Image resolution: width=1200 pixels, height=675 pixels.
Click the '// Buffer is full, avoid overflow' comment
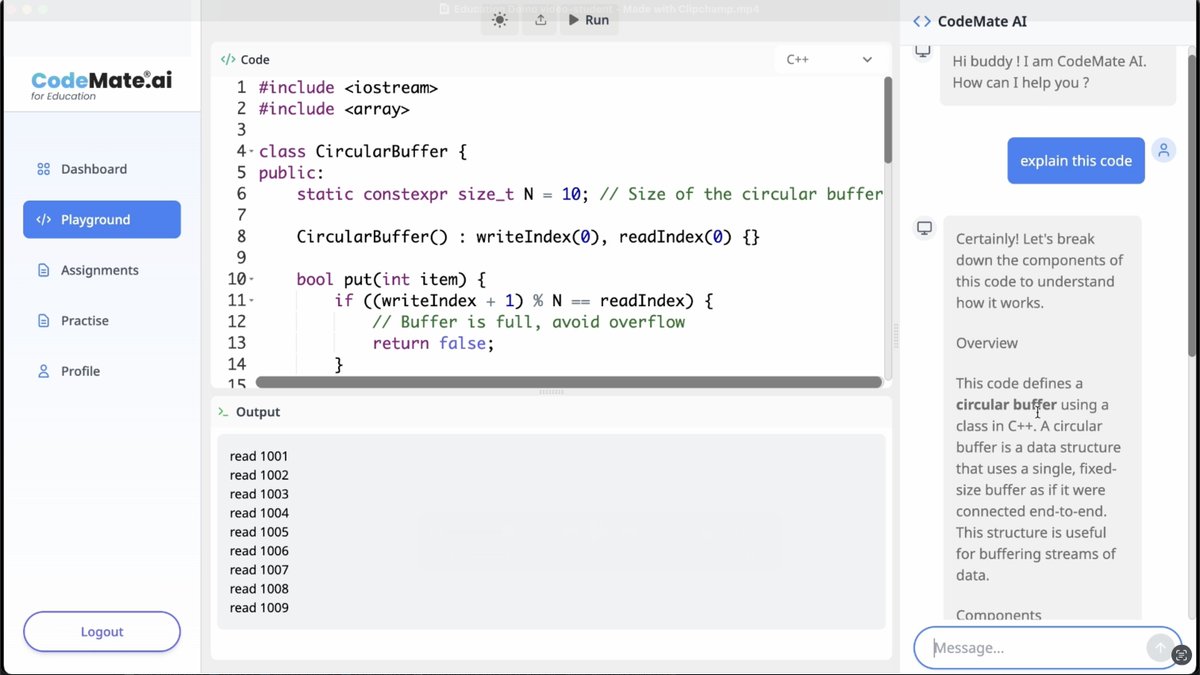pos(529,322)
